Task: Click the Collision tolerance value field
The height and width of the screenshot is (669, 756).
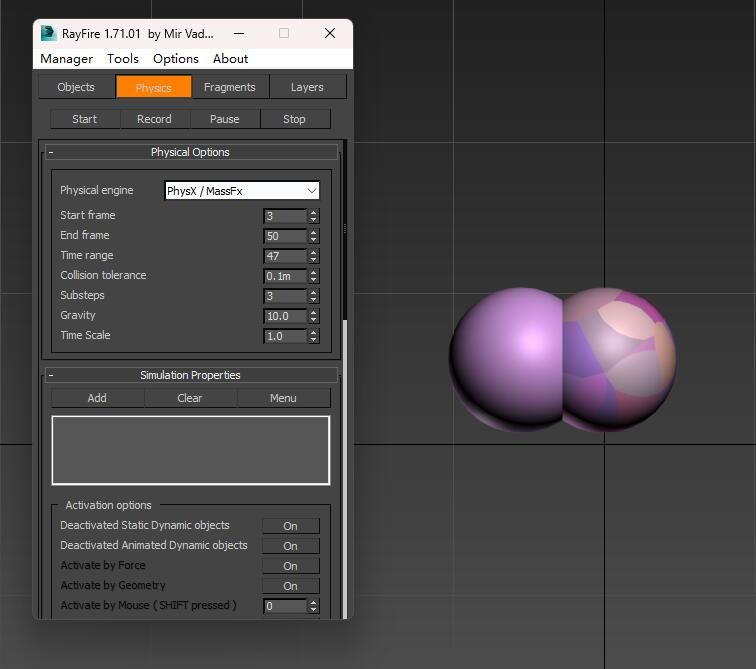Action: (285, 276)
